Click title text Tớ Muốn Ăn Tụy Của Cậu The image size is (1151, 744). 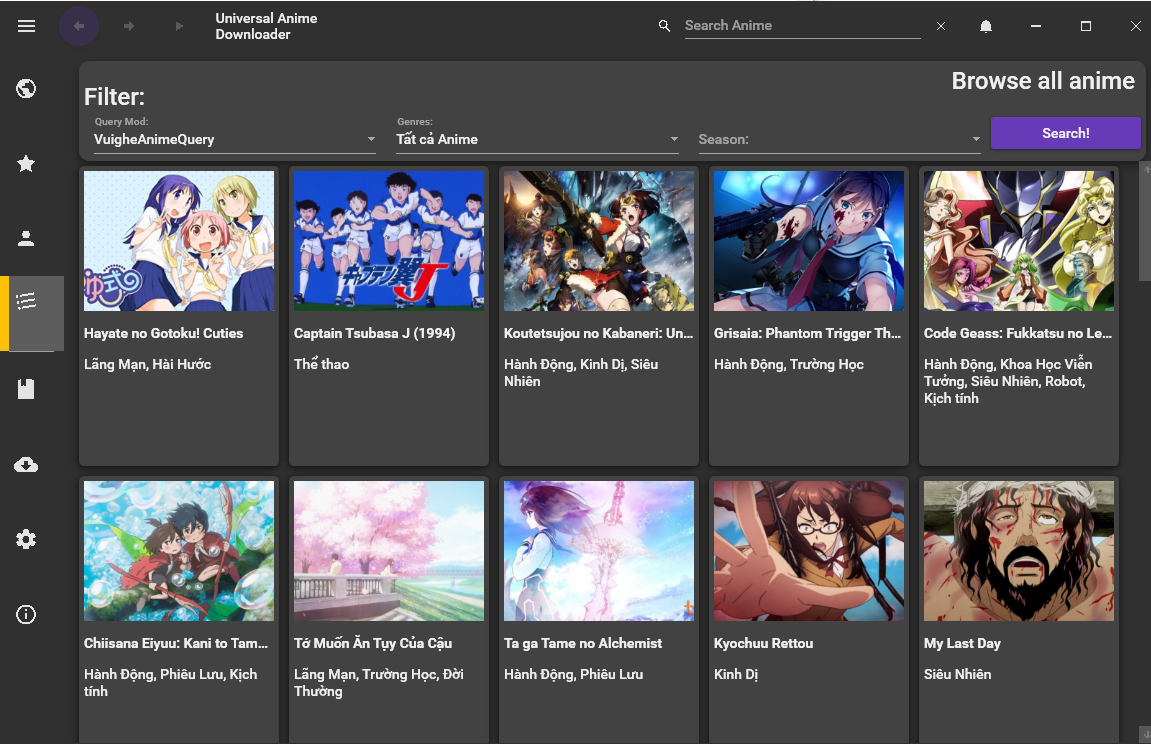tap(373, 643)
